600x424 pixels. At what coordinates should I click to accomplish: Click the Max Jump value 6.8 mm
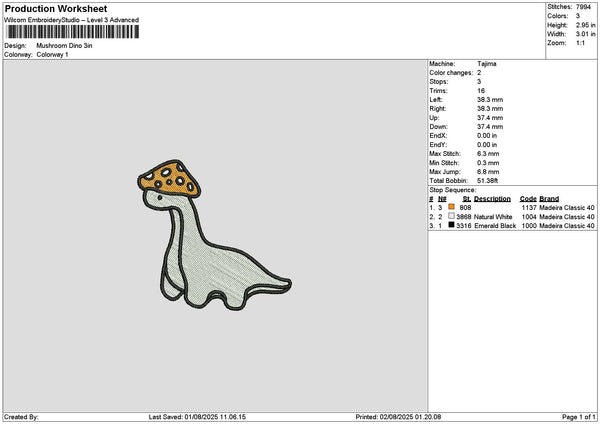tap(488, 172)
